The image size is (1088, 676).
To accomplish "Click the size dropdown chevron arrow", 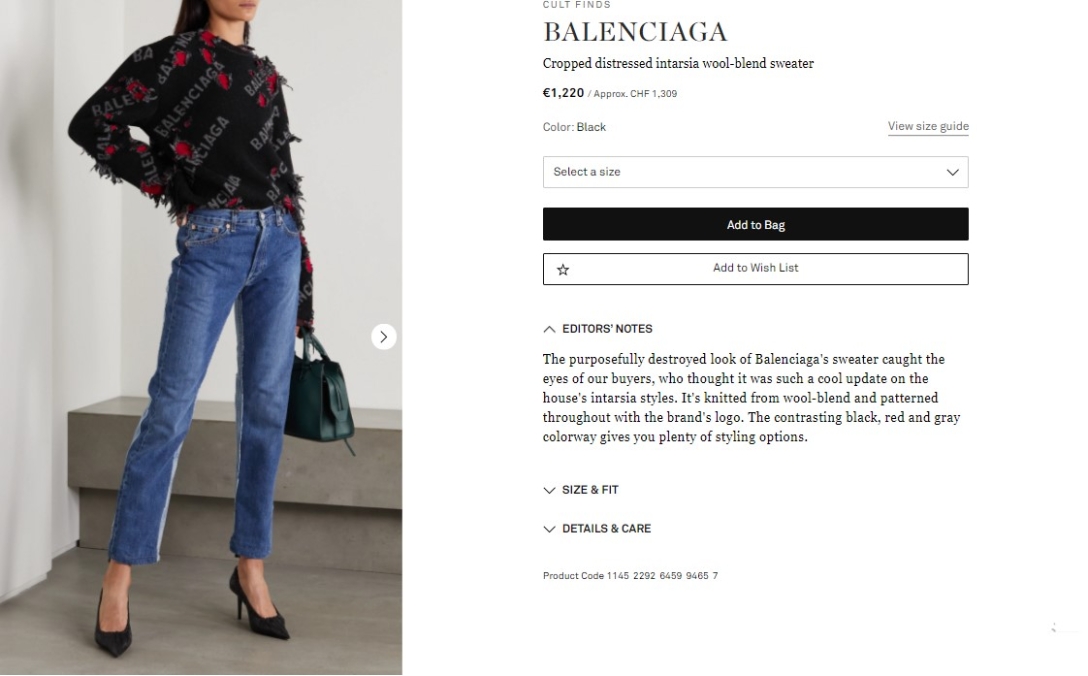I will click(952, 172).
